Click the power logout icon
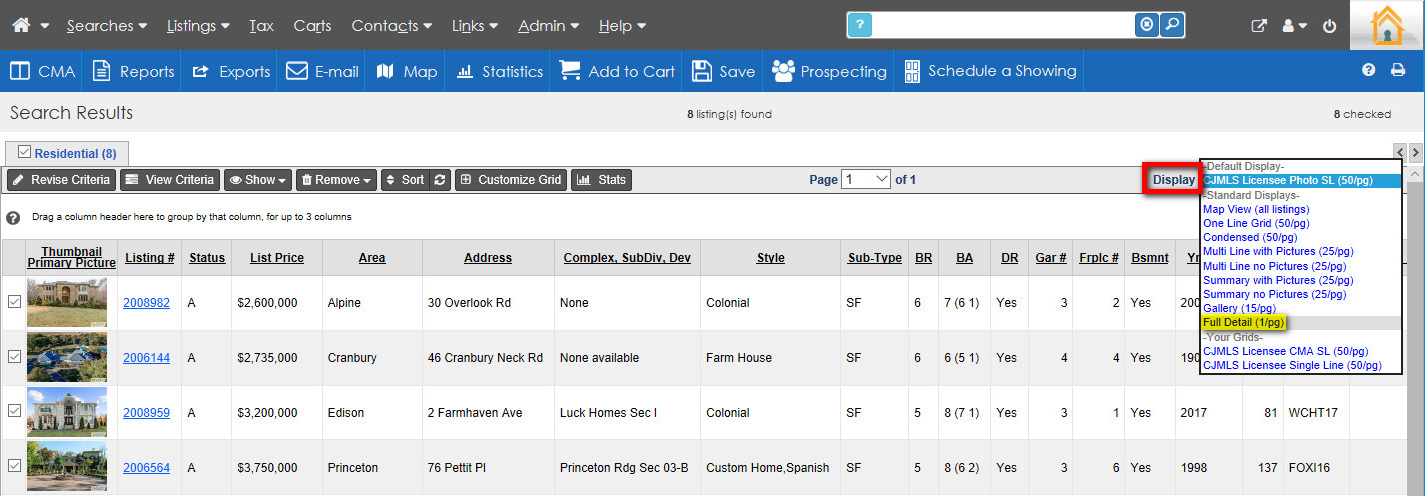The height and width of the screenshot is (496, 1425). coord(1329,26)
